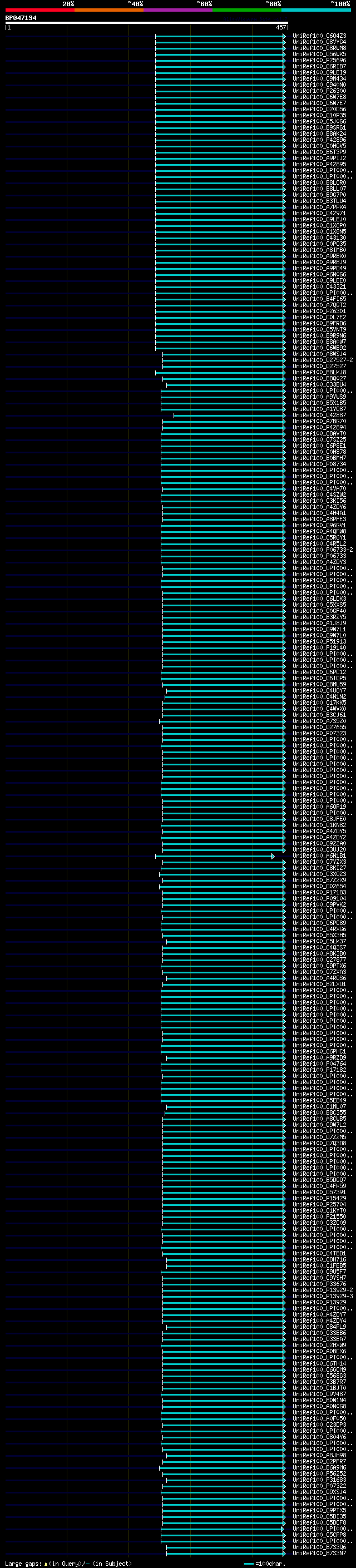Click hit label UniRef100_Q7SZ25
356x1568 pixels.
point(319,439)
